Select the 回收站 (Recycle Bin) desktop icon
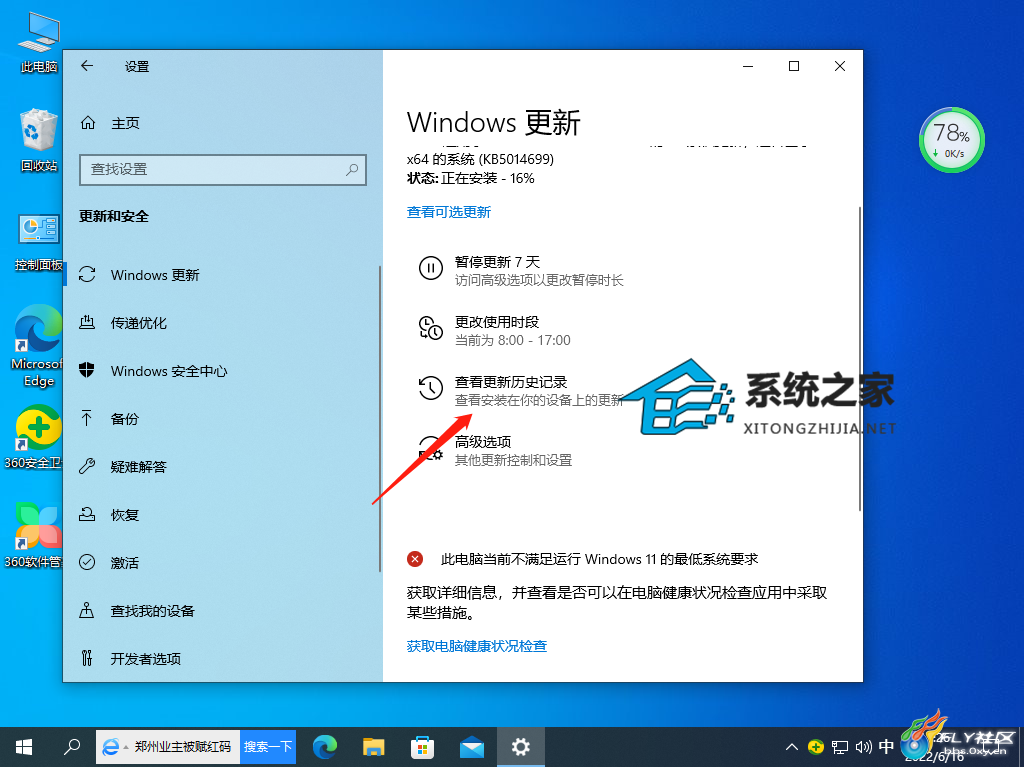 pos(39,141)
